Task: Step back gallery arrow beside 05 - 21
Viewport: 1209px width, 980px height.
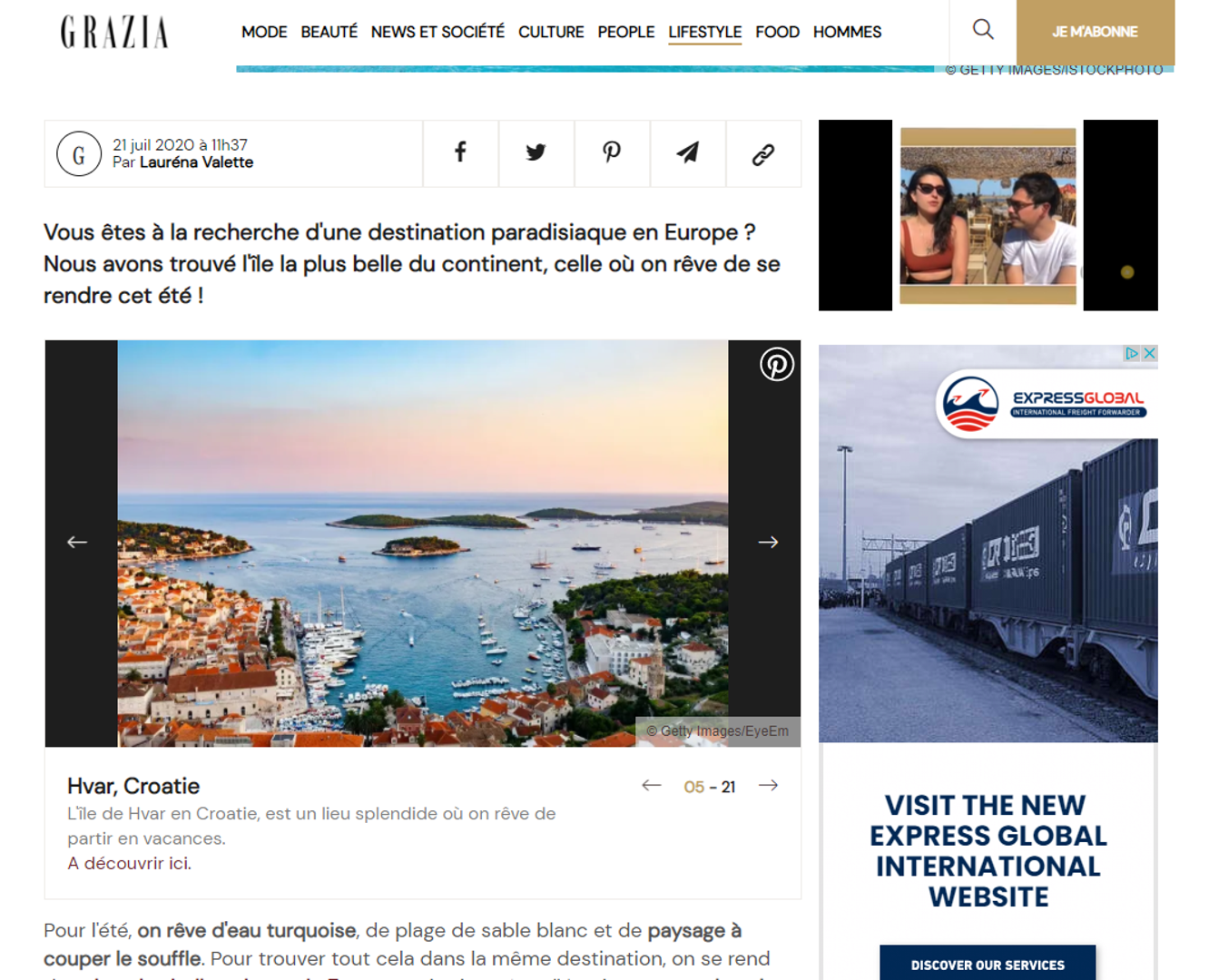Action: 652,785
